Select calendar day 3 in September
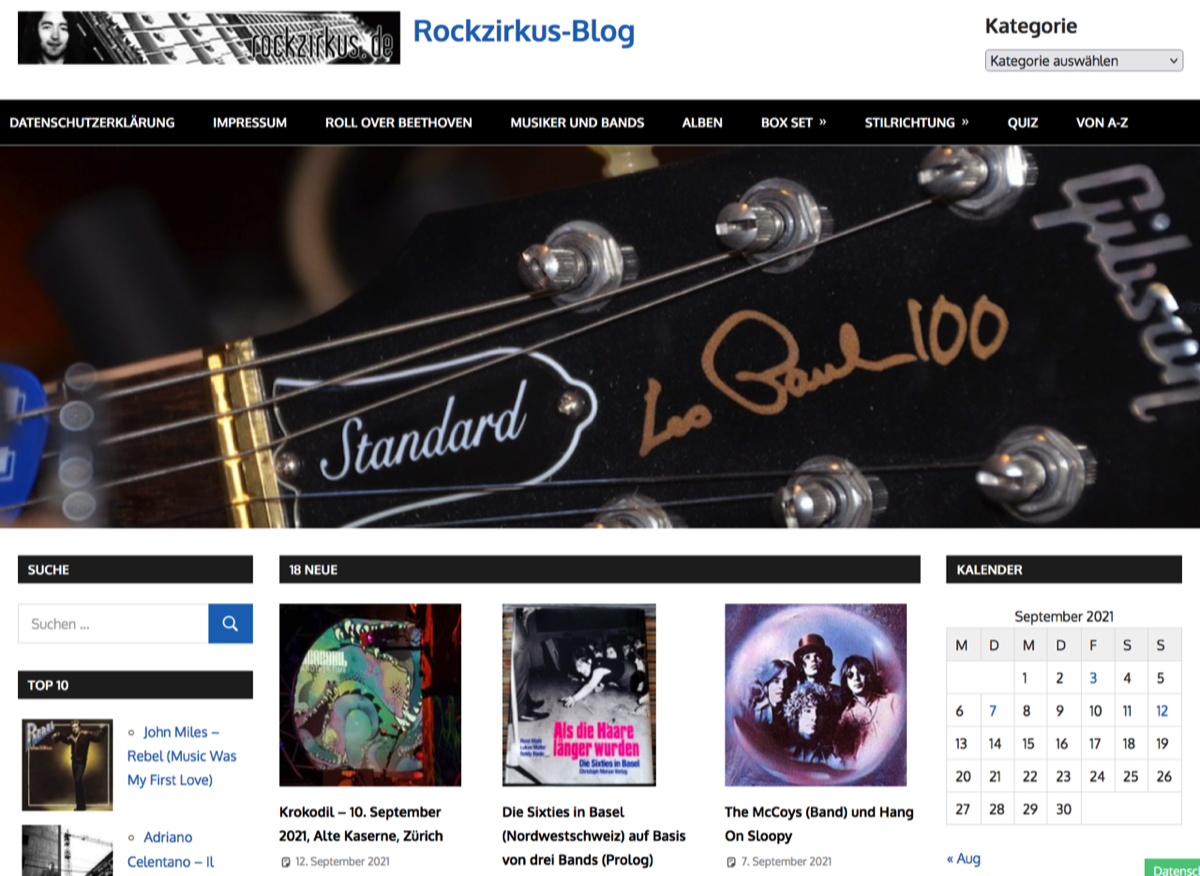 (x=1093, y=678)
